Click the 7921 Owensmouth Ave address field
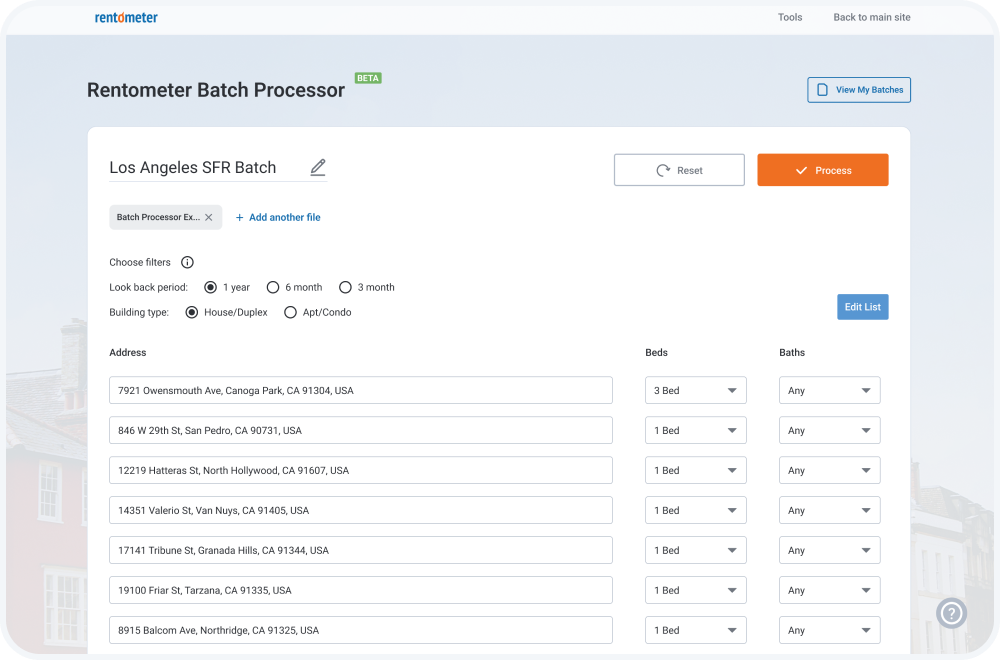The width and height of the screenshot is (1000, 660). coord(361,390)
